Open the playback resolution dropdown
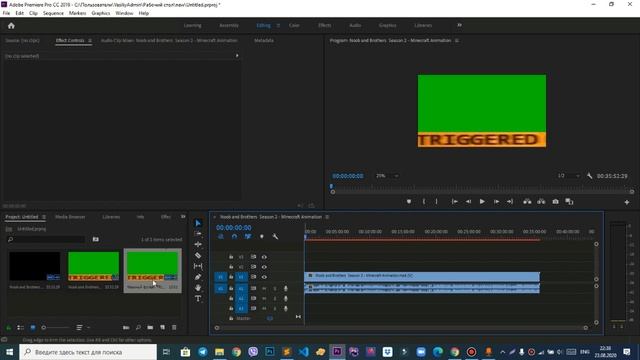The image size is (640, 360). coord(568,176)
